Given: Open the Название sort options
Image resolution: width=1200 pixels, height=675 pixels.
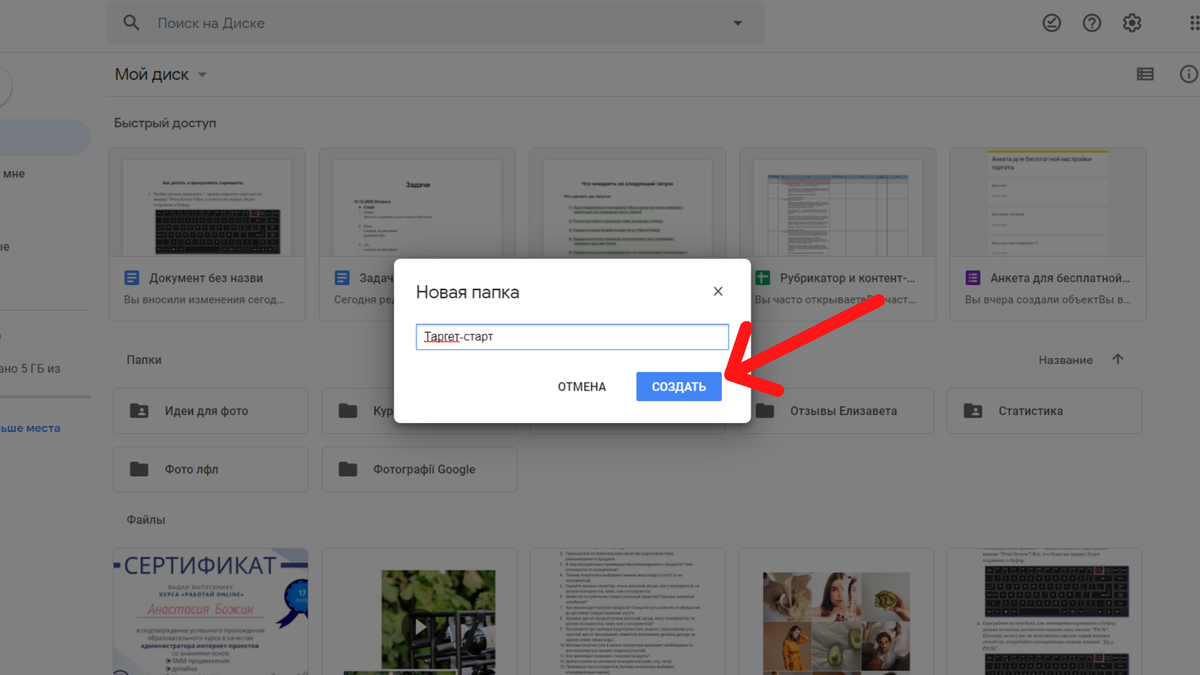Looking at the screenshot, I should click(1065, 360).
